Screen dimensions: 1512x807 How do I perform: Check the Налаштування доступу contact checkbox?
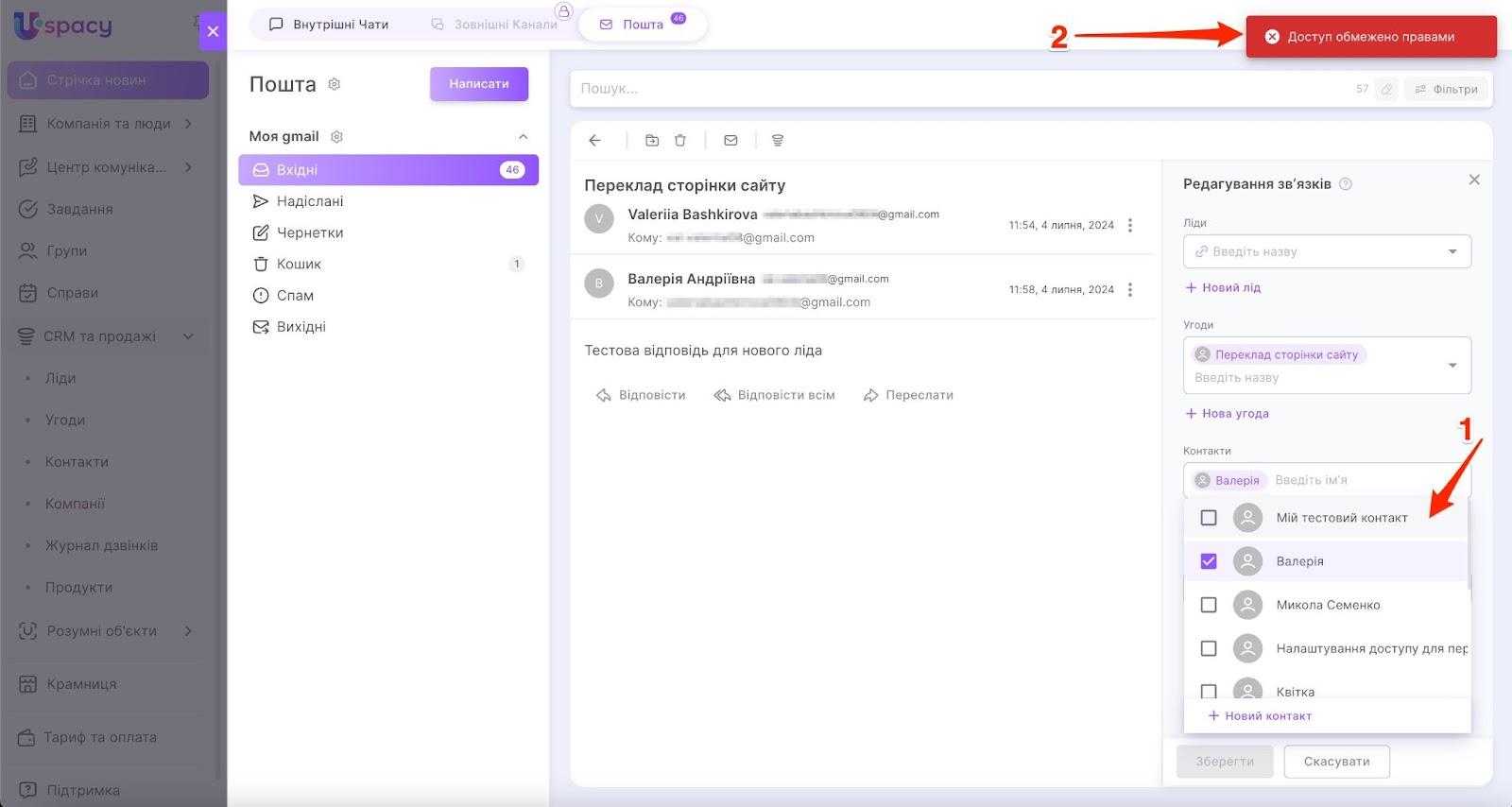(1209, 648)
